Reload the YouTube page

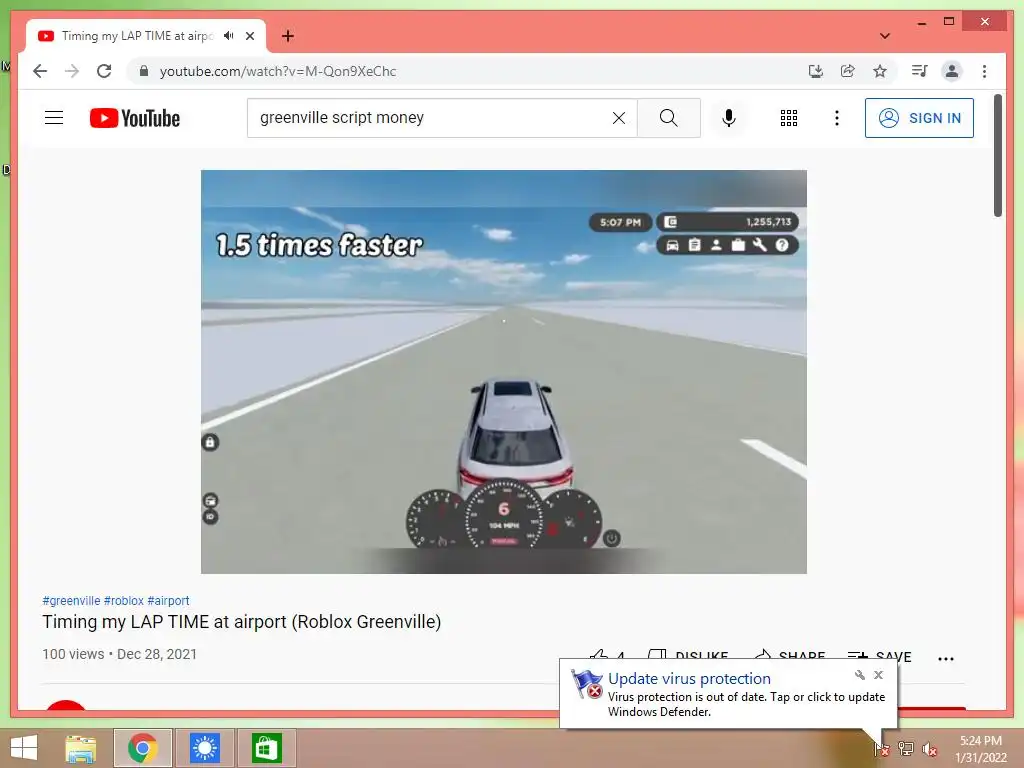click(x=104, y=71)
